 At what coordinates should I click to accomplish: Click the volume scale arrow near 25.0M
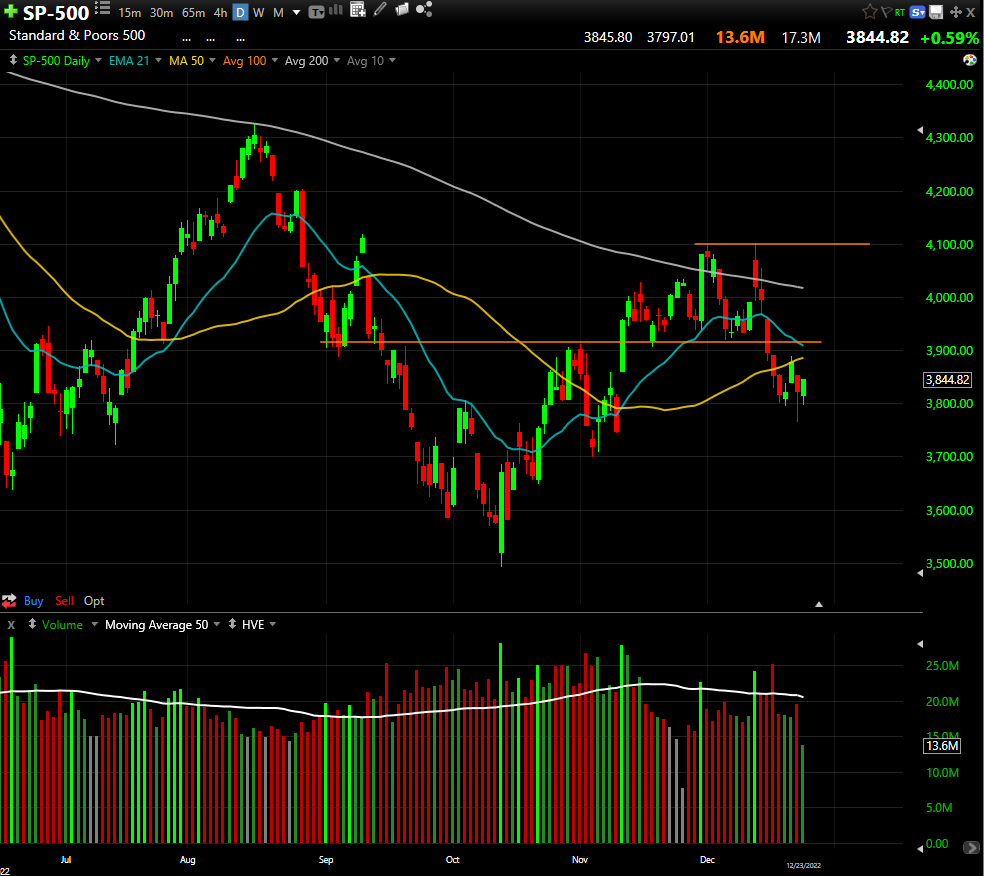[x=920, y=644]
